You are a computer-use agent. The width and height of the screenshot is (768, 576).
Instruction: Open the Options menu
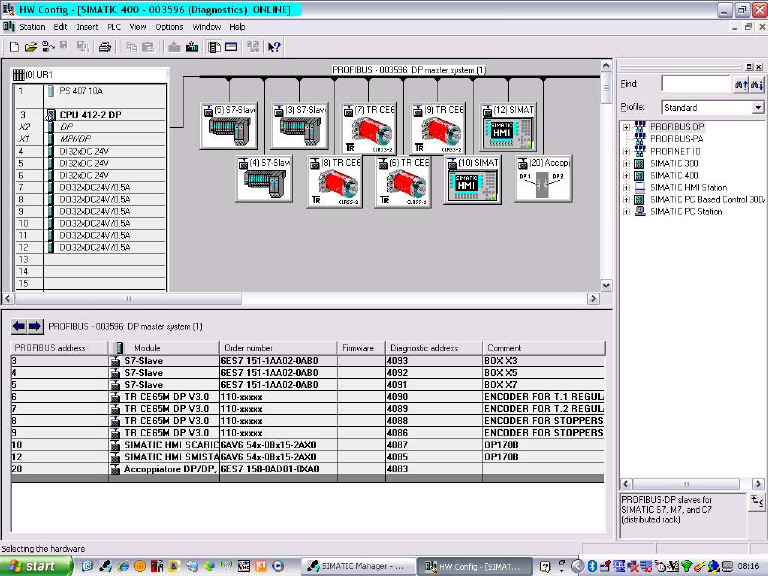click(x=169, y=27)
